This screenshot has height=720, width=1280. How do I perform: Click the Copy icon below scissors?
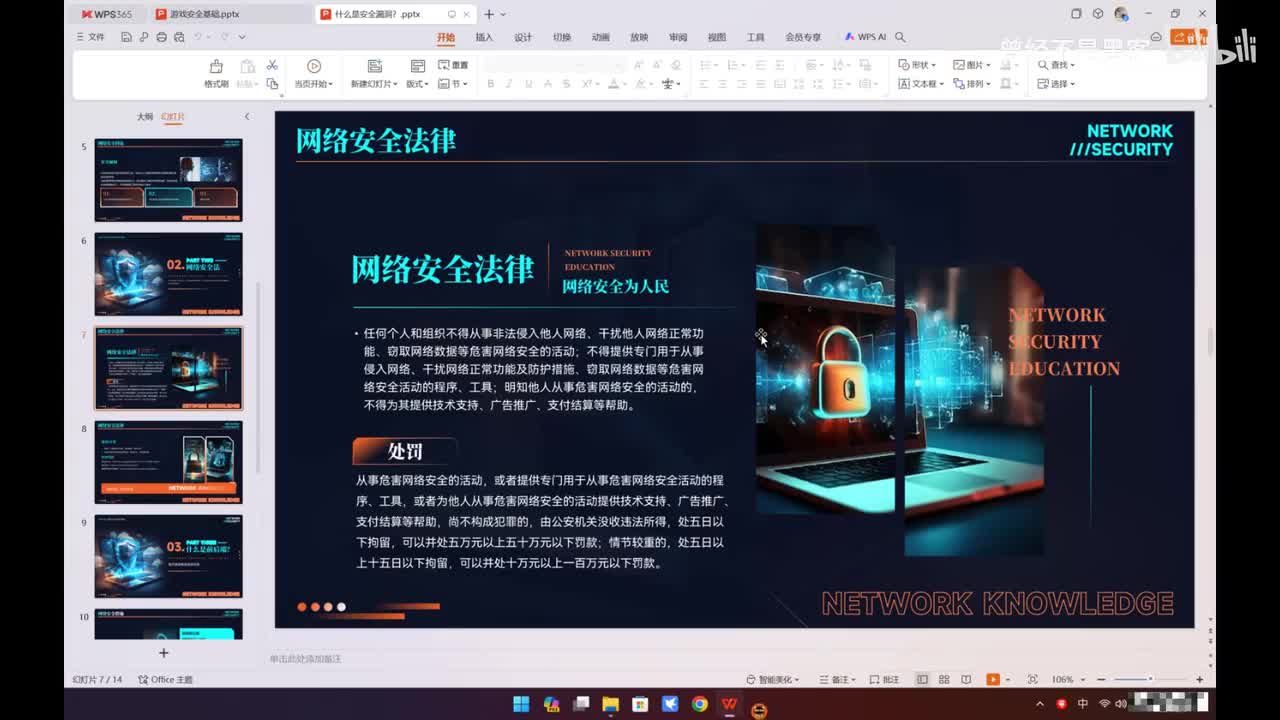271,84
